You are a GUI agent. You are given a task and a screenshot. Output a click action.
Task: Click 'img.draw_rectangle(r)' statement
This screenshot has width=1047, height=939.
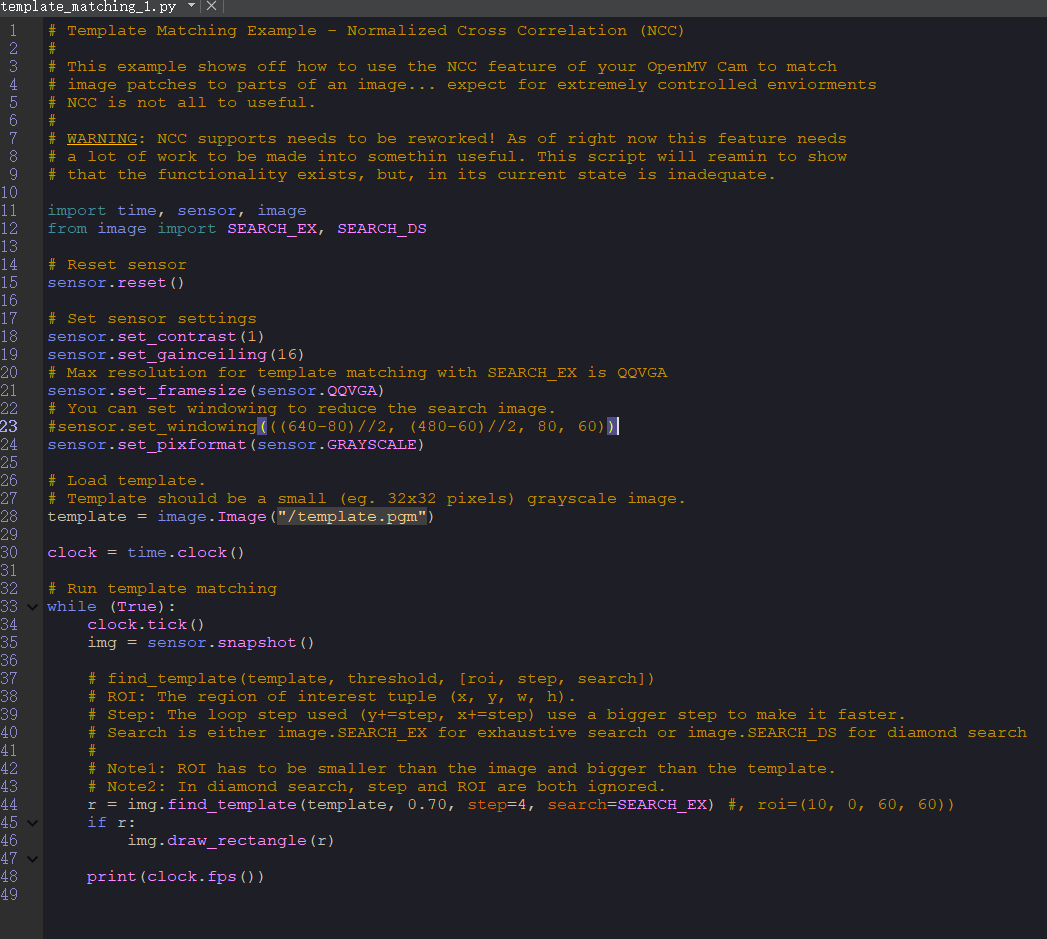coord(230,841)
